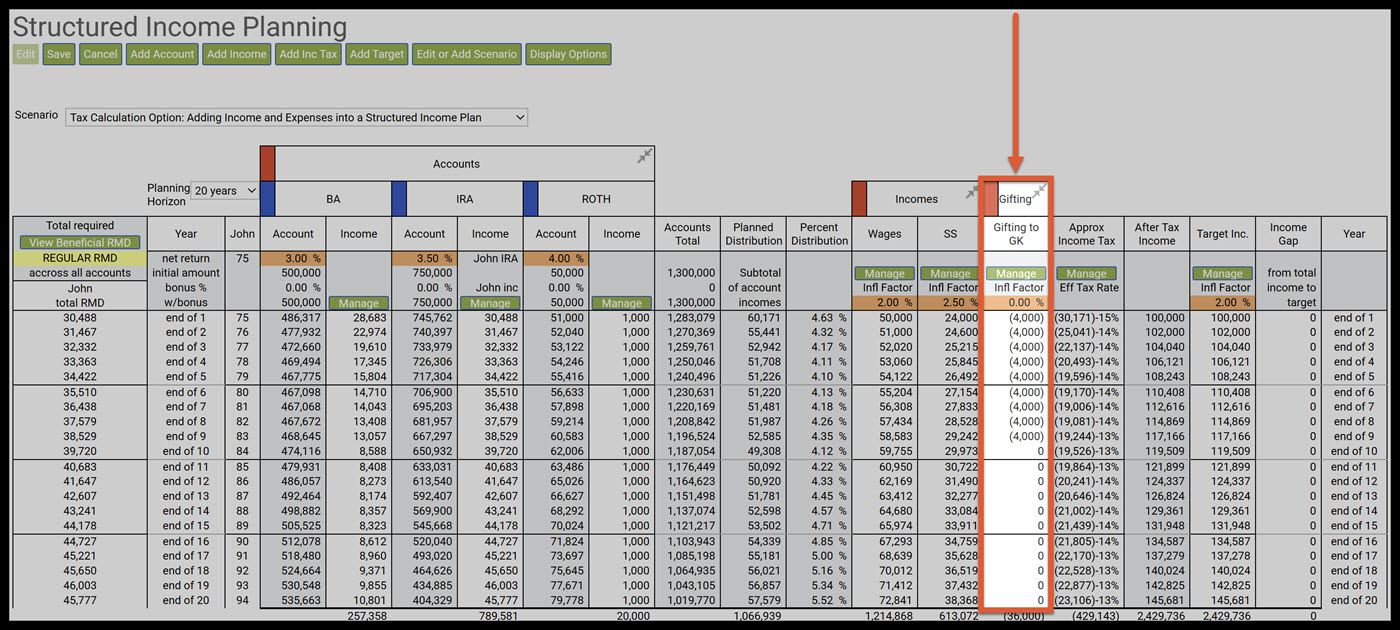Click Add Target
This screenshot has width=1400, height=630.
tap(376, 54)
